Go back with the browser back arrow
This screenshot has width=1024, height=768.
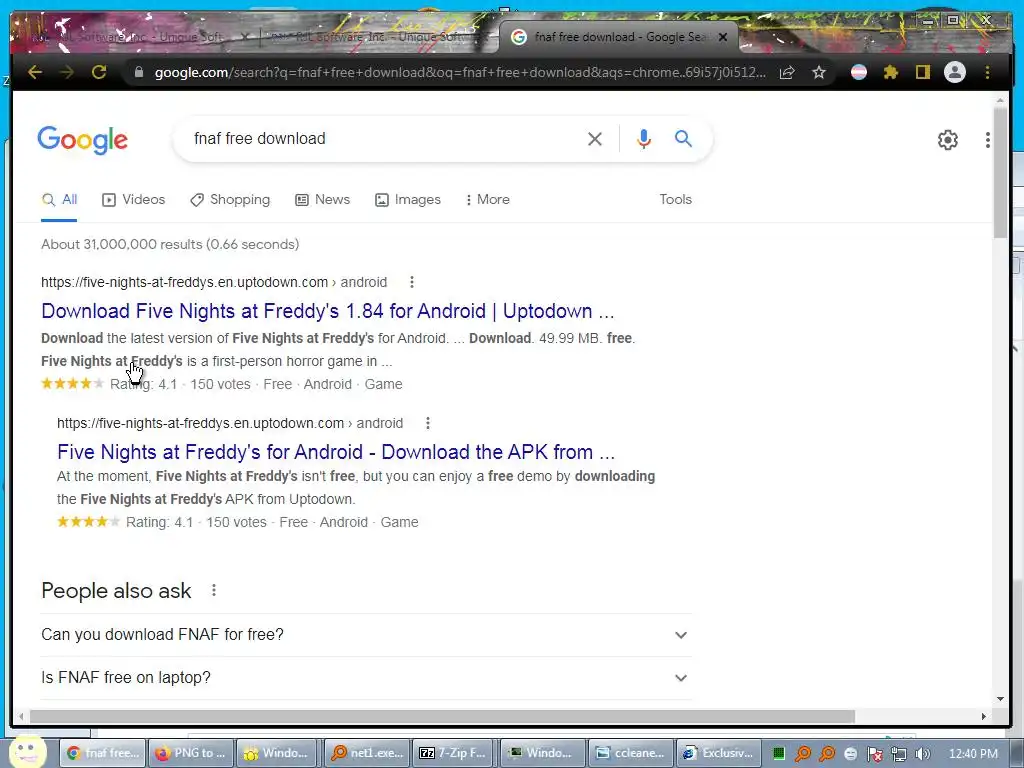point(35,72)
